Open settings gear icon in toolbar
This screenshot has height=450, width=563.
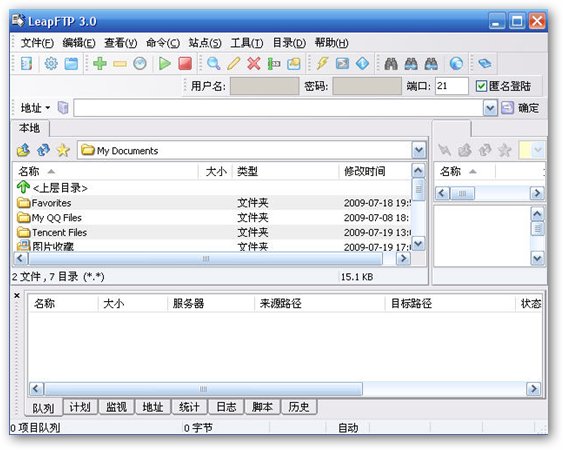point(51,64)
